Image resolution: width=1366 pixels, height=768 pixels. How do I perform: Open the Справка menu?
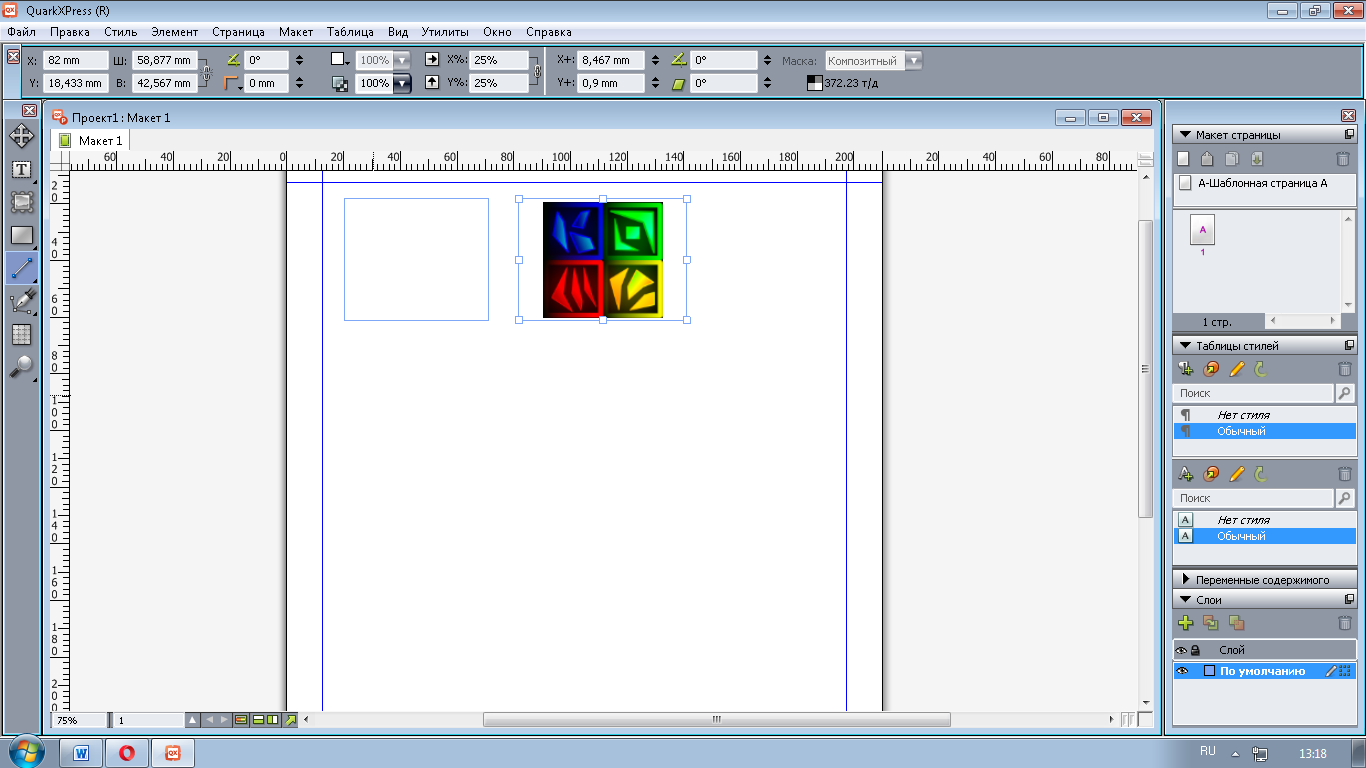pyautogui.click(x=549, y=32)
